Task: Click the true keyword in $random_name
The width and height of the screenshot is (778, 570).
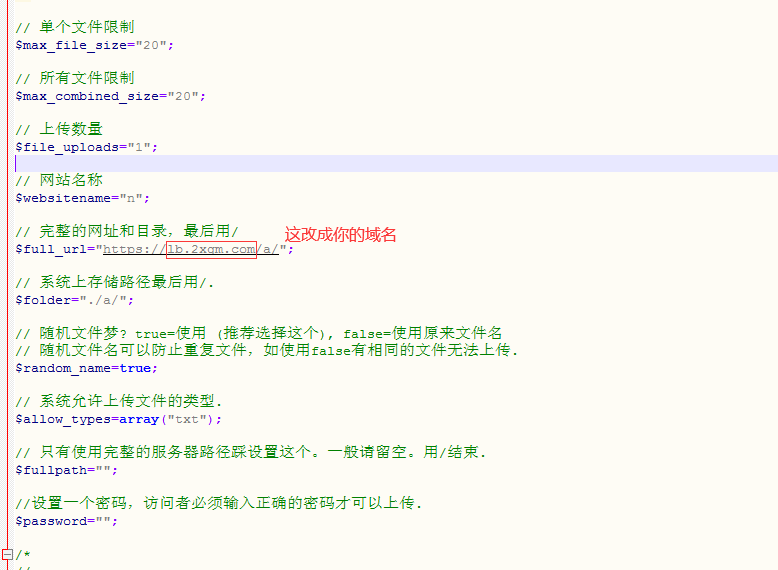Action: (x=138, y=368)
